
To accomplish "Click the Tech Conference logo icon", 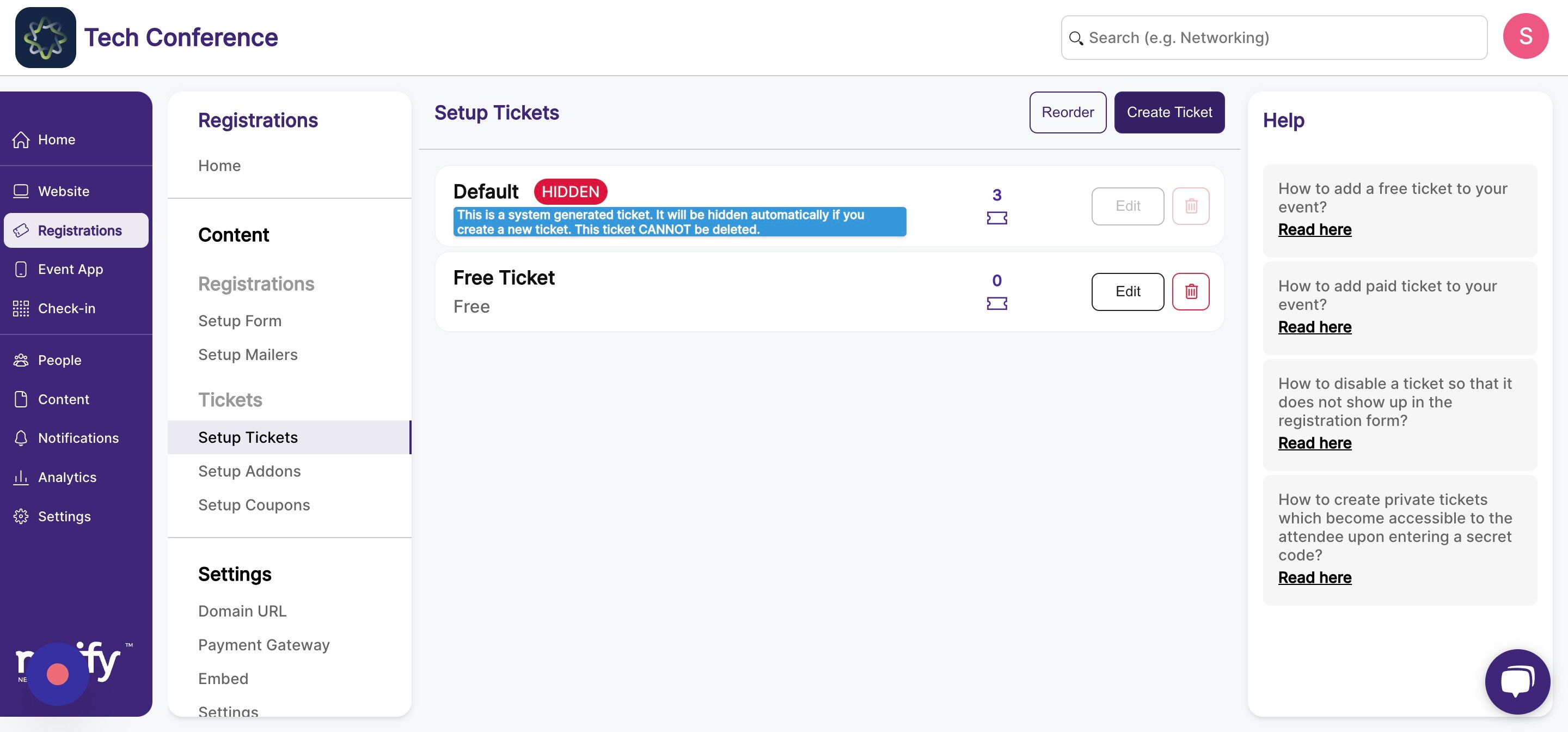I will 46,38.
